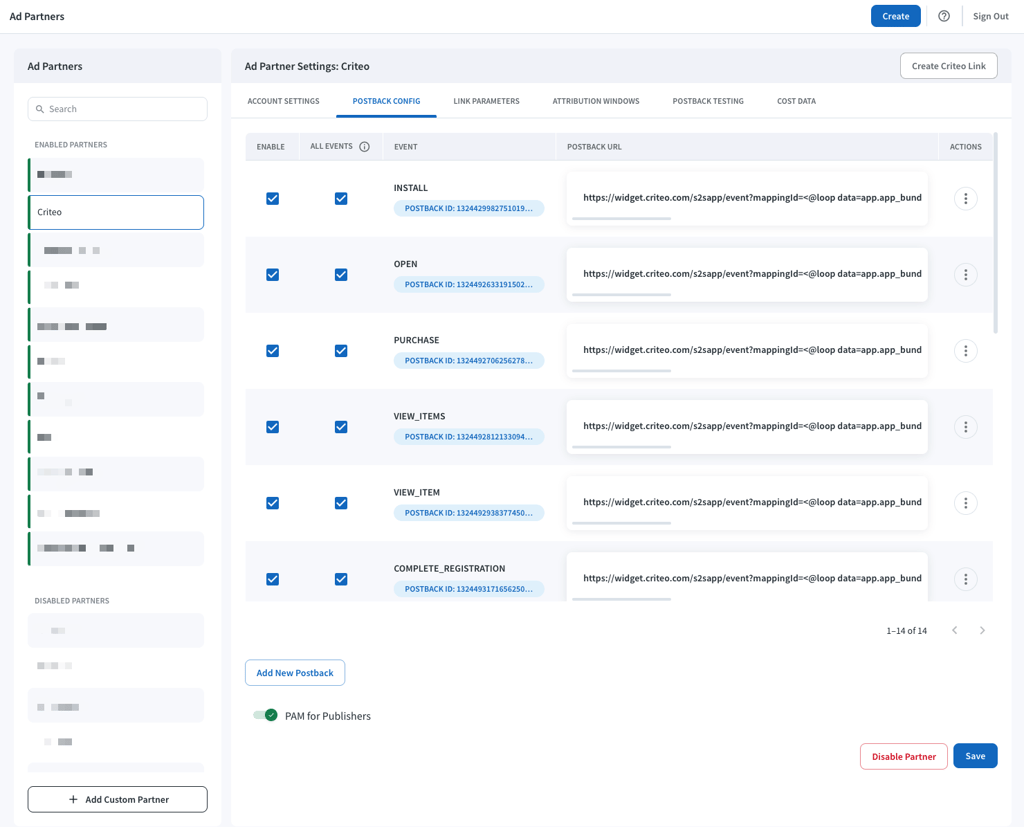Open actions menu for VIEW_ITEM postback
The height and width of the screenshot is (827, 1024).
965,503
